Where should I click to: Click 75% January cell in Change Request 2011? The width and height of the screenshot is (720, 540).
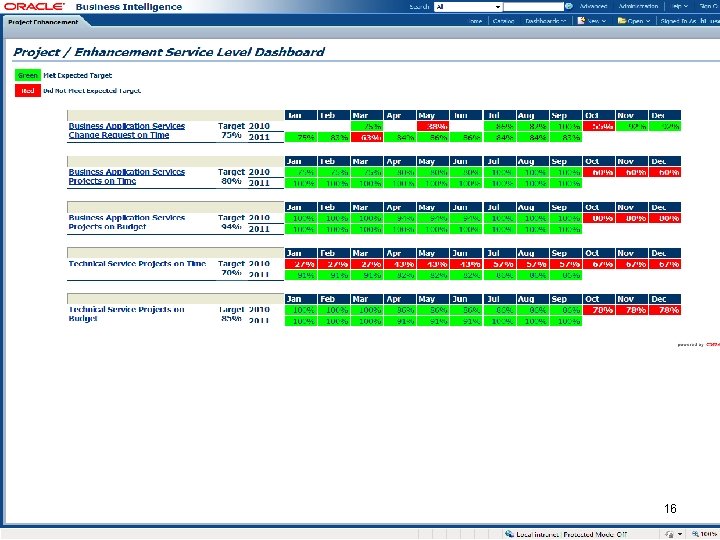pos(301,137)
